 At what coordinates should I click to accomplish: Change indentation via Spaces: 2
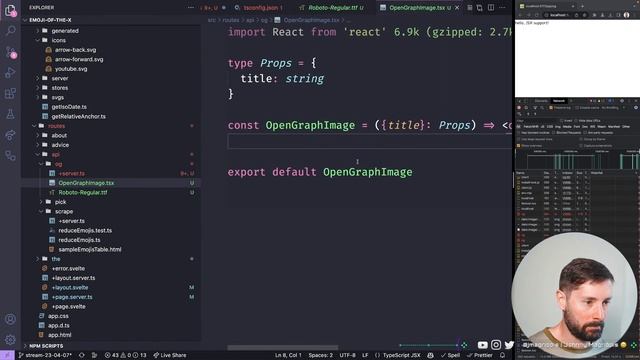320,355
